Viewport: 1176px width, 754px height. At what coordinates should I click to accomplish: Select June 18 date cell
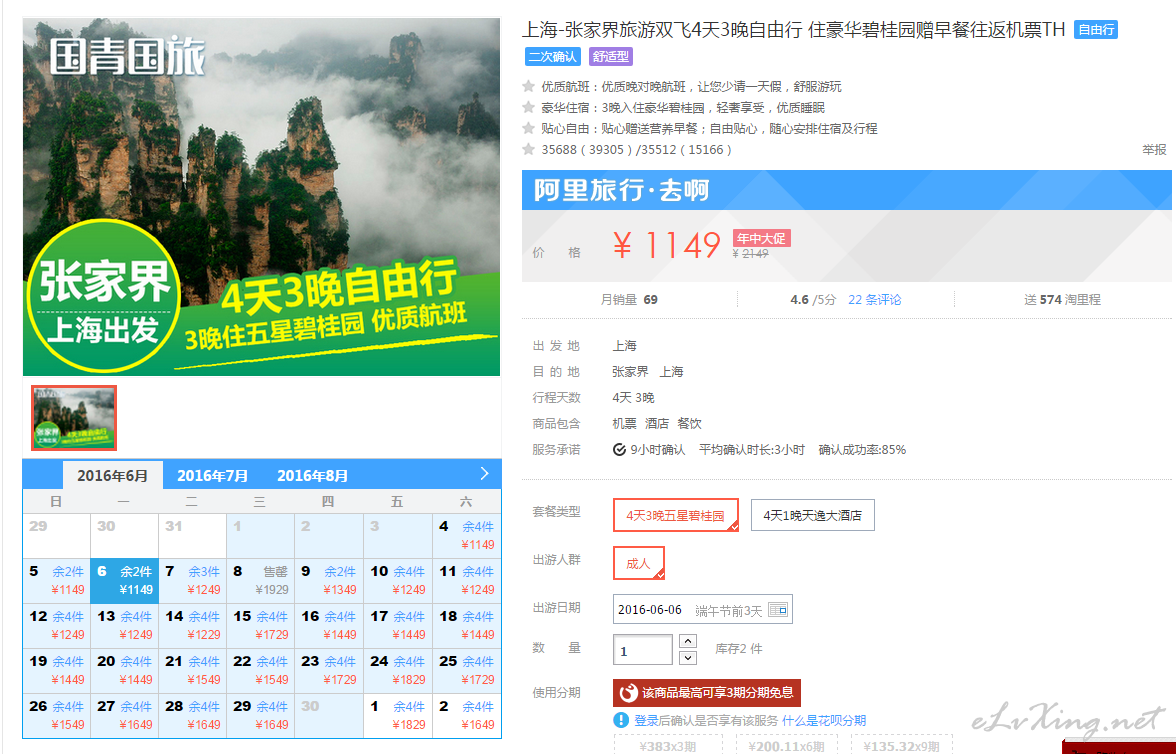coord(466,626)
